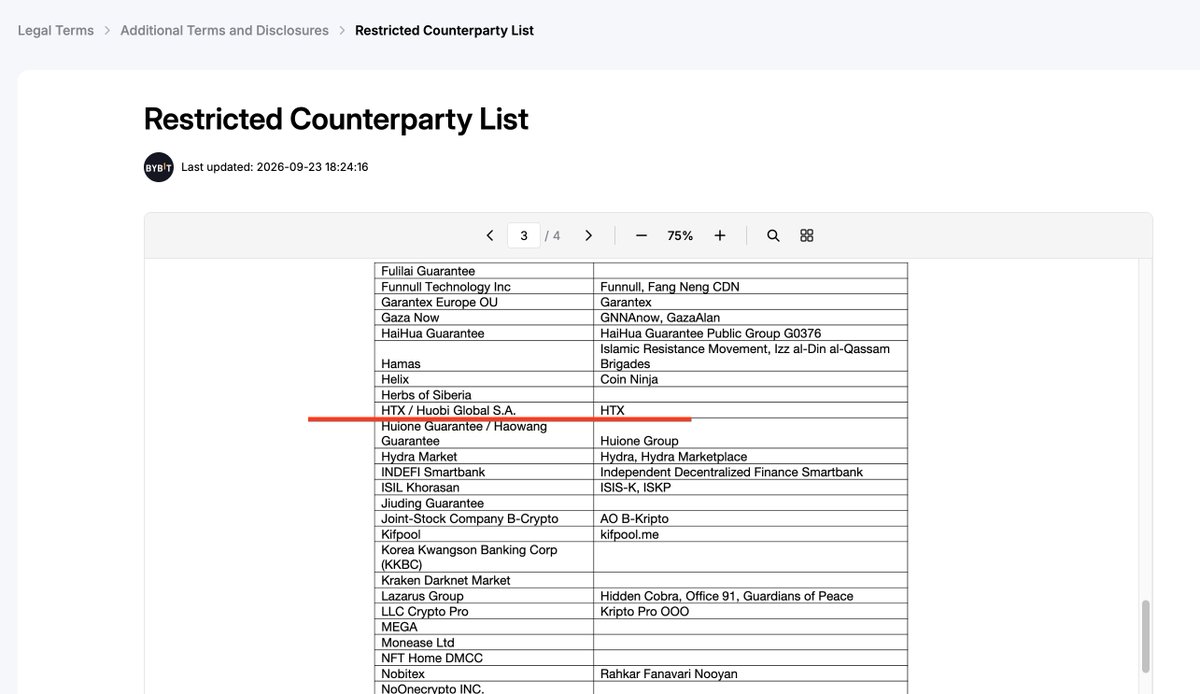Click NFT Home DMCC cell
Screen dimensions: 1200x694
pos(484,658)
